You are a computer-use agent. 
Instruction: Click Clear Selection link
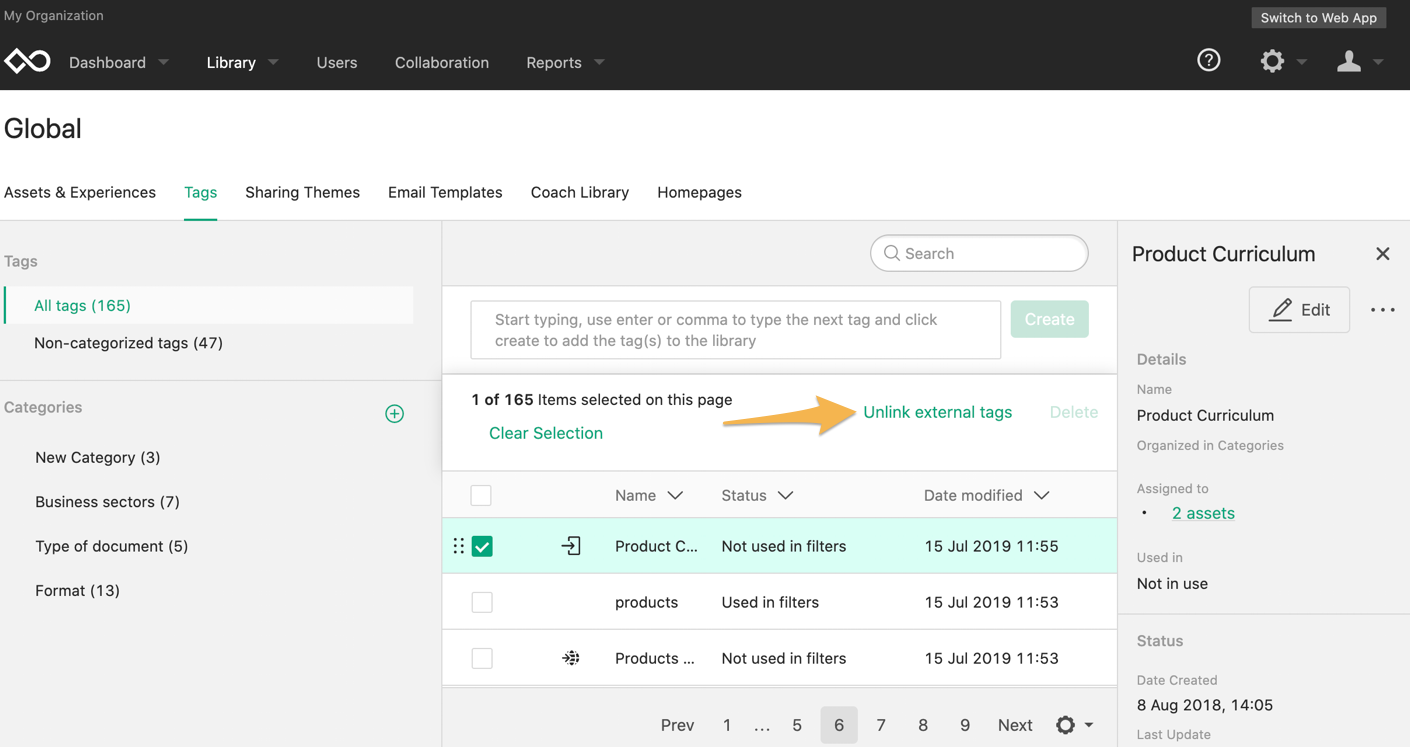click(546, 433)
